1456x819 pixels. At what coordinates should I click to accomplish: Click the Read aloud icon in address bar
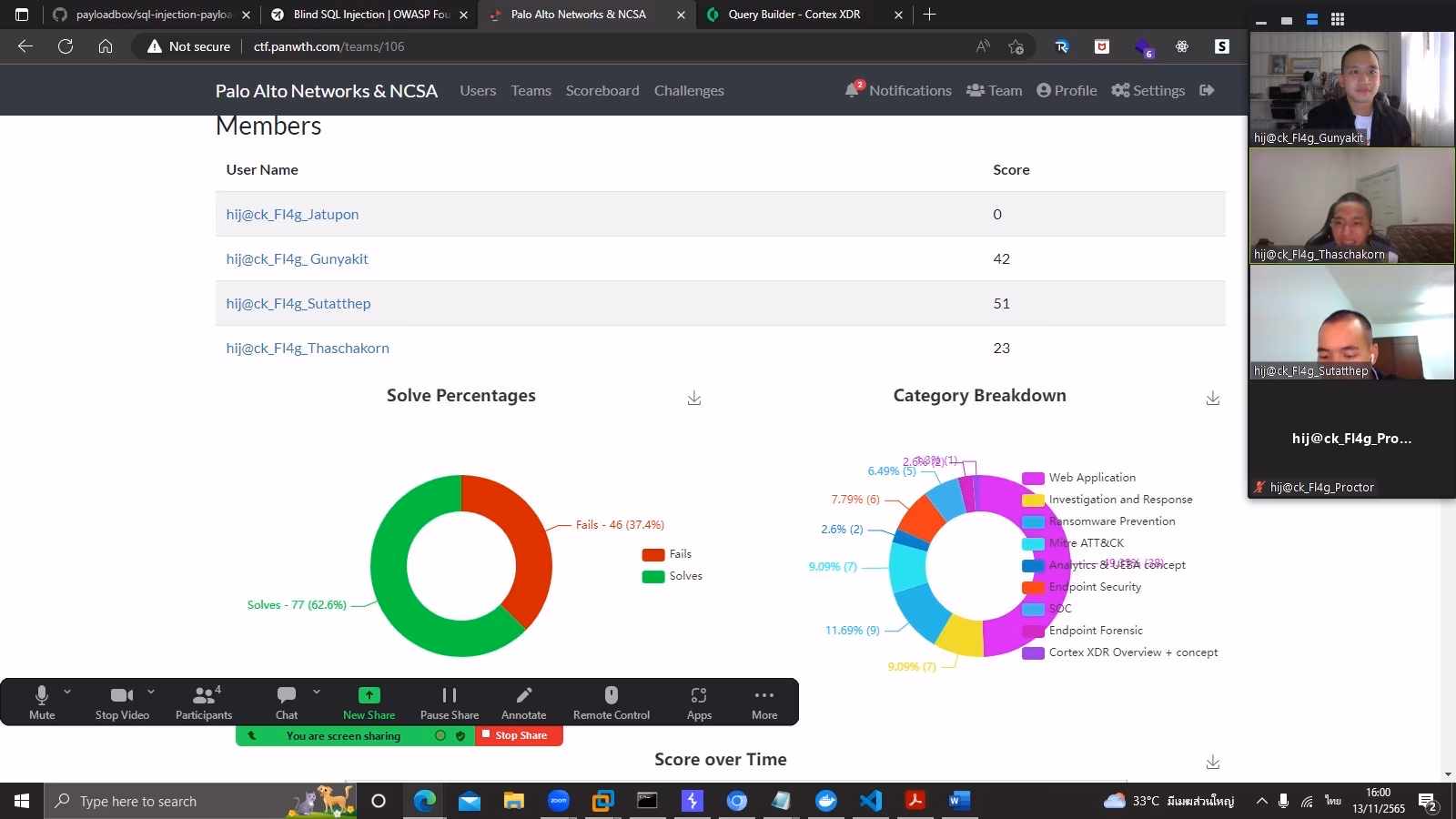tap(983, 46)
